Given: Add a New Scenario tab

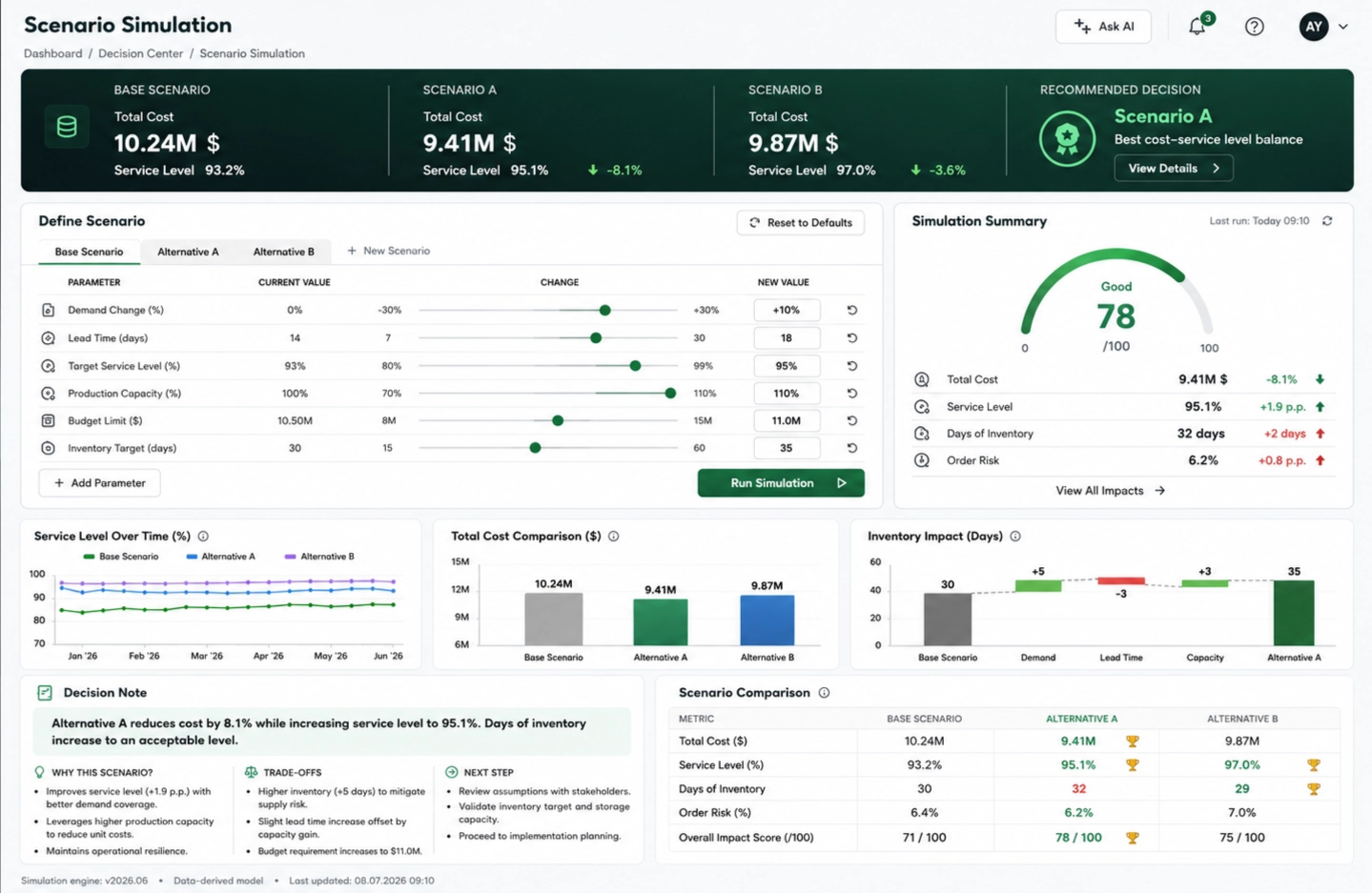Looking at the screenshot, I should 388,251.
